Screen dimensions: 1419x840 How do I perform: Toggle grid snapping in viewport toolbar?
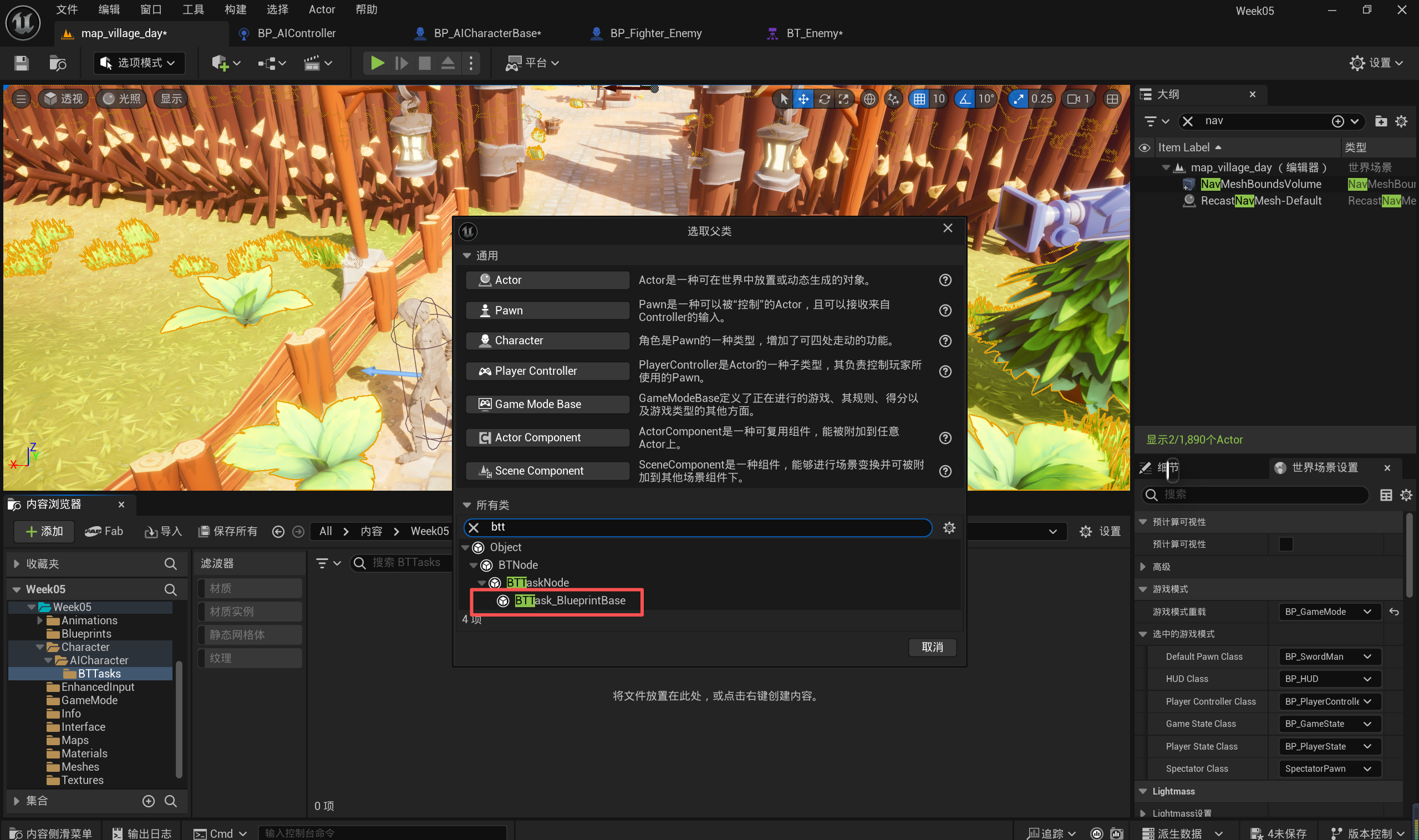[x=919, y=99]
